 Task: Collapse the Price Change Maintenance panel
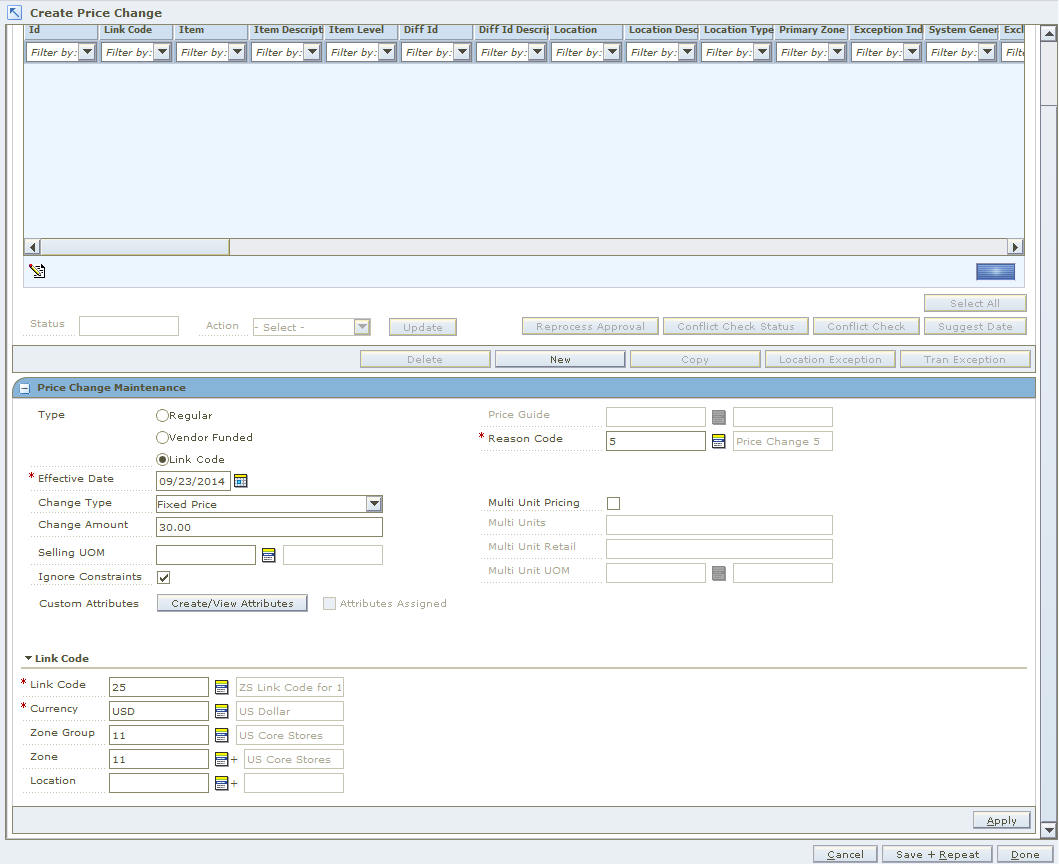click(x=24, y=388)
